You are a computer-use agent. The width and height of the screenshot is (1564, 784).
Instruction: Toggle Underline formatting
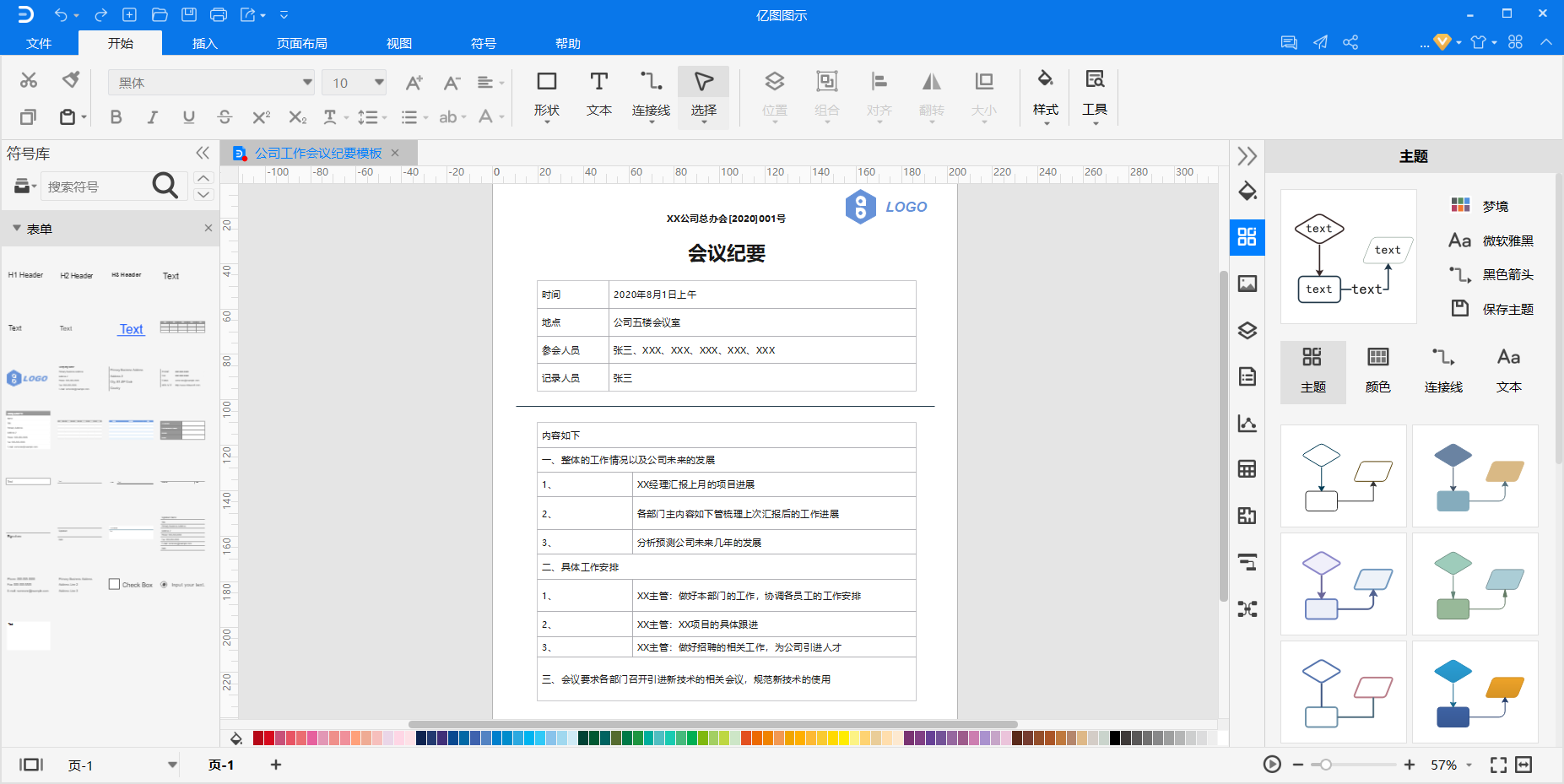click(189, 117)
